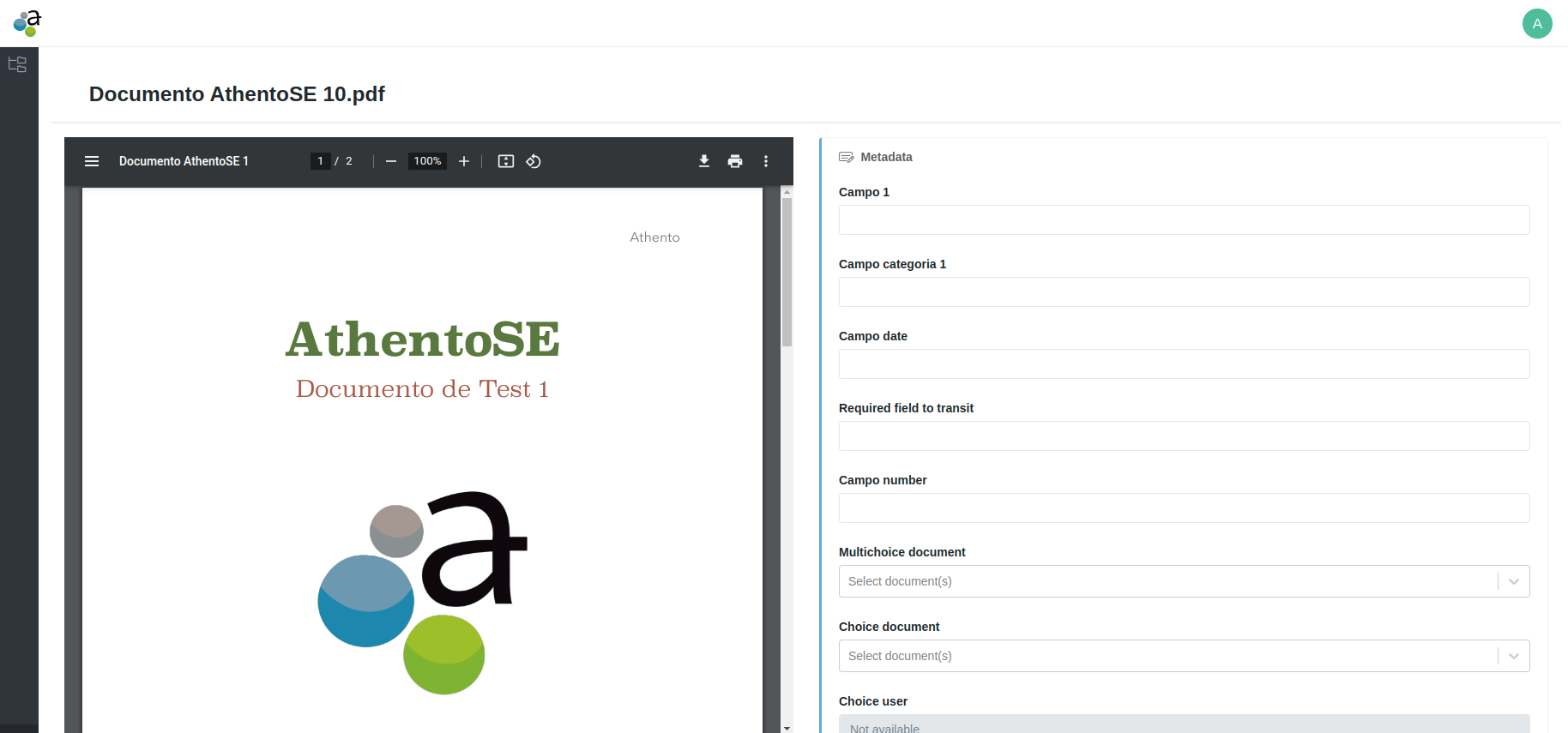Open the PDF viewer more actions menu
The width and height of the screenshot is (1568, 733).
766,161
